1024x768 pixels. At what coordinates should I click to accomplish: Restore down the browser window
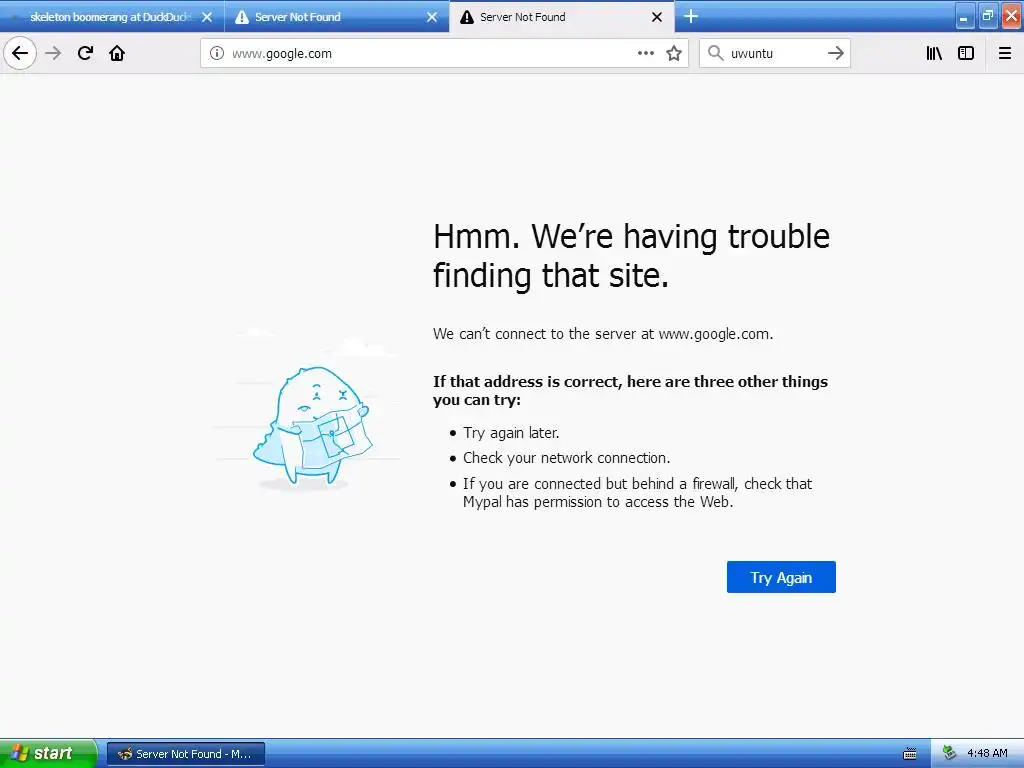[987, 17]
